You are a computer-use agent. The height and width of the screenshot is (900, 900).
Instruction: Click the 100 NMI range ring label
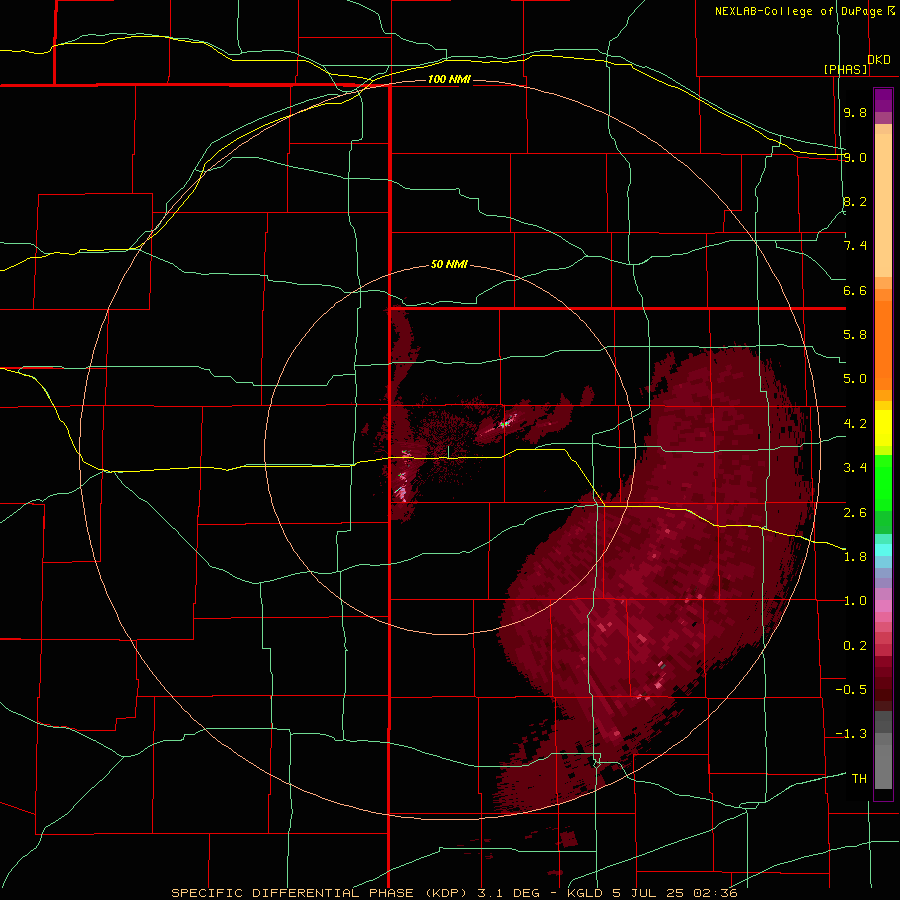(449, 79)
